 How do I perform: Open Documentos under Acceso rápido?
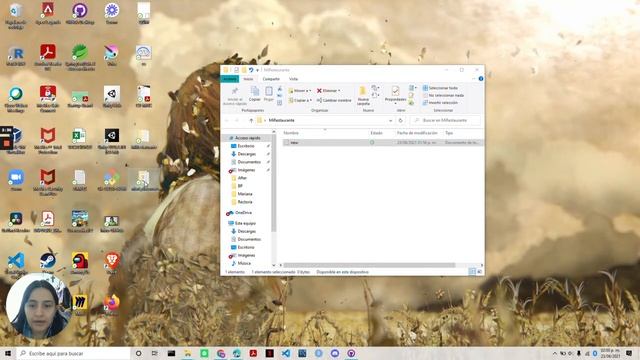pos(249,162)
